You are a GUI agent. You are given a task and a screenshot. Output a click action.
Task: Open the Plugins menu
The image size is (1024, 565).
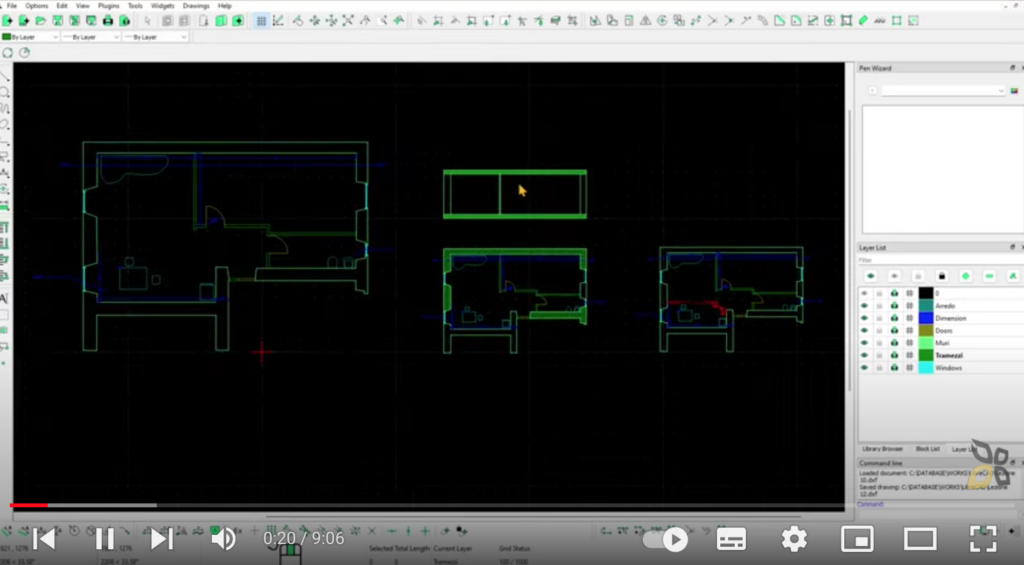[x=108, y=6]
